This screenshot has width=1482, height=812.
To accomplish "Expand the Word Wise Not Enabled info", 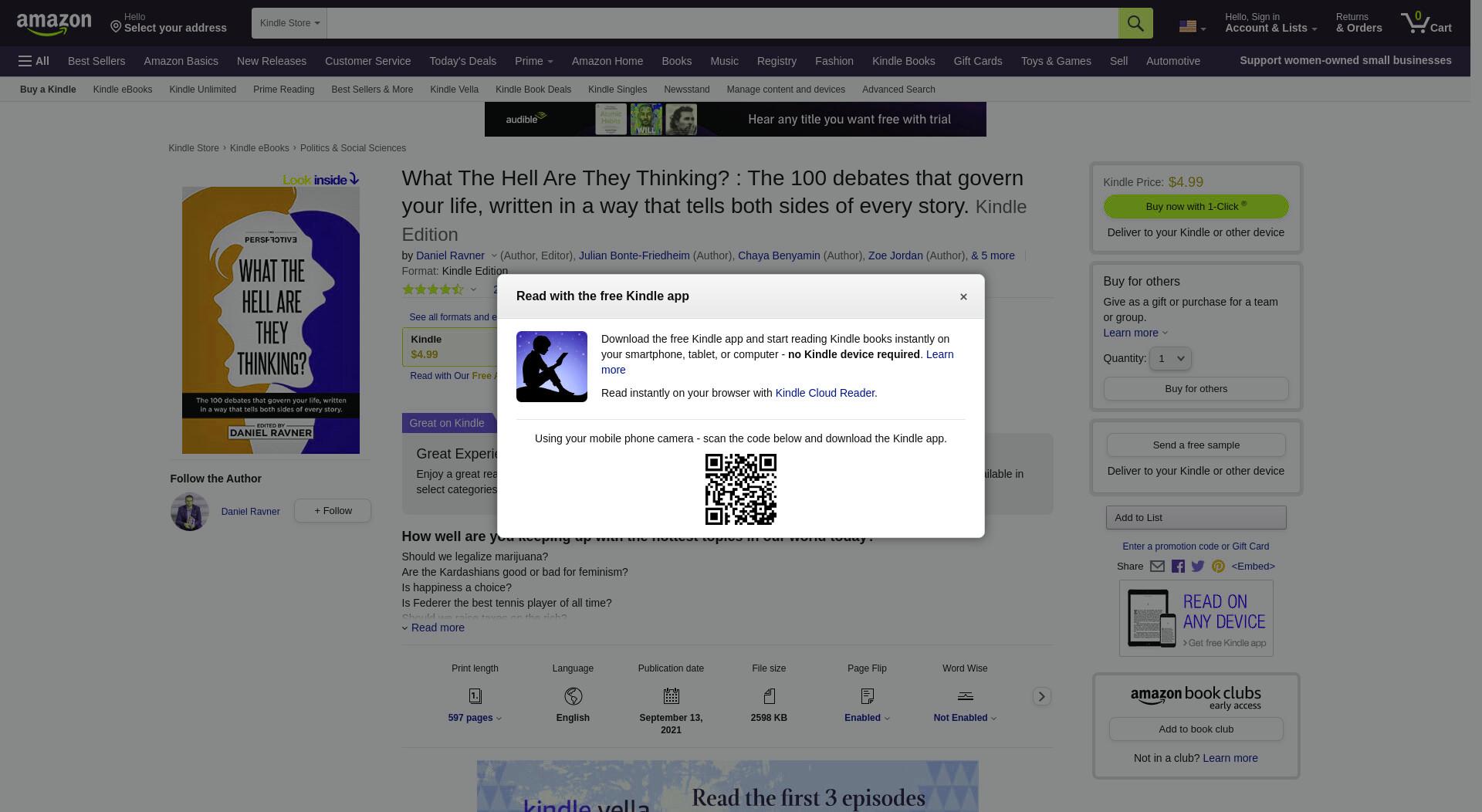I will pos(965,718).
